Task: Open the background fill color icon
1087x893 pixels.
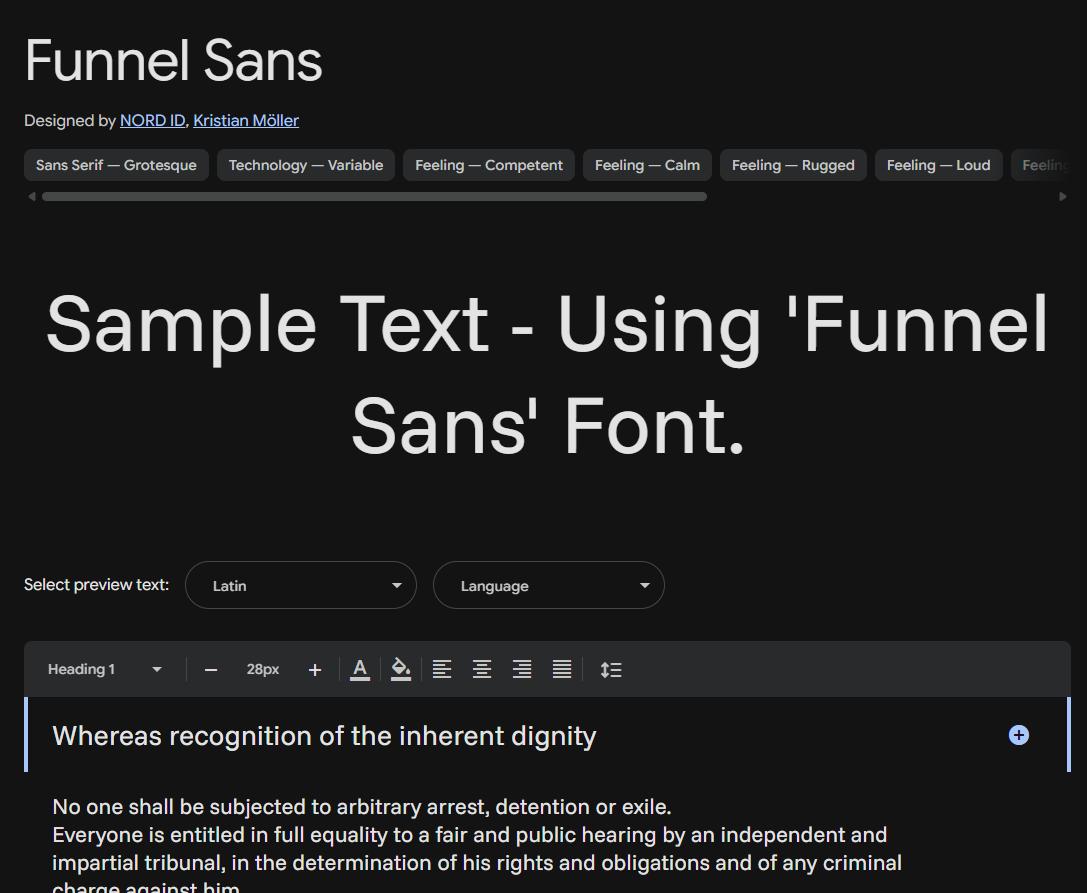Action: click(401, 670)
